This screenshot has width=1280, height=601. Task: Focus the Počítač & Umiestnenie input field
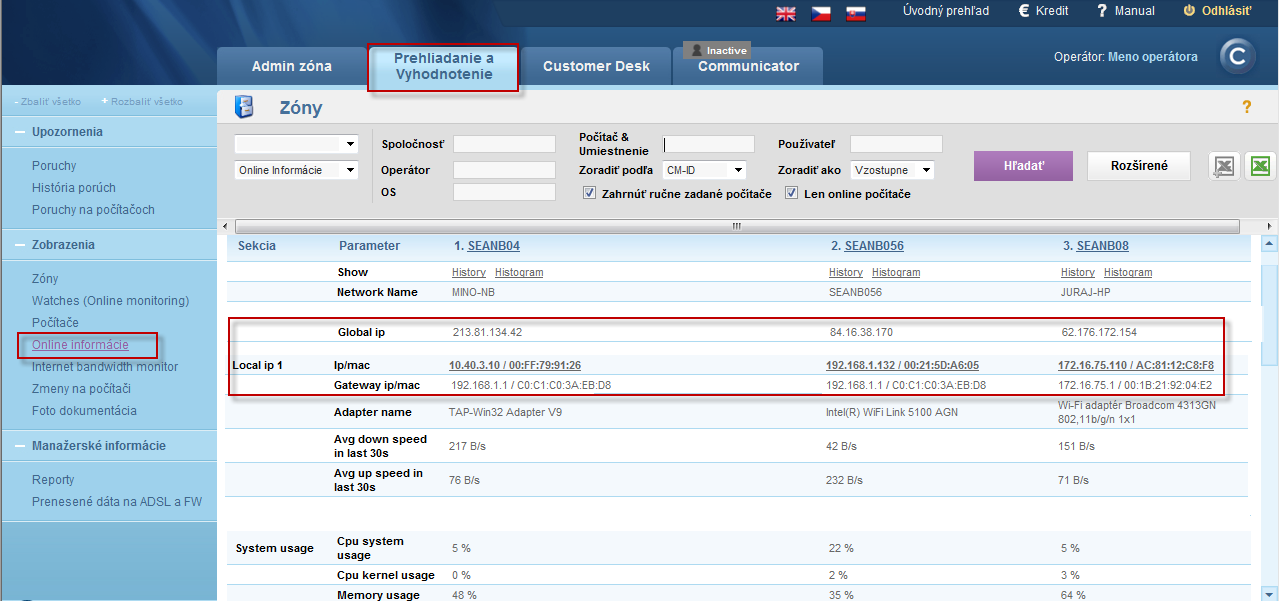[x=709, y=144]
